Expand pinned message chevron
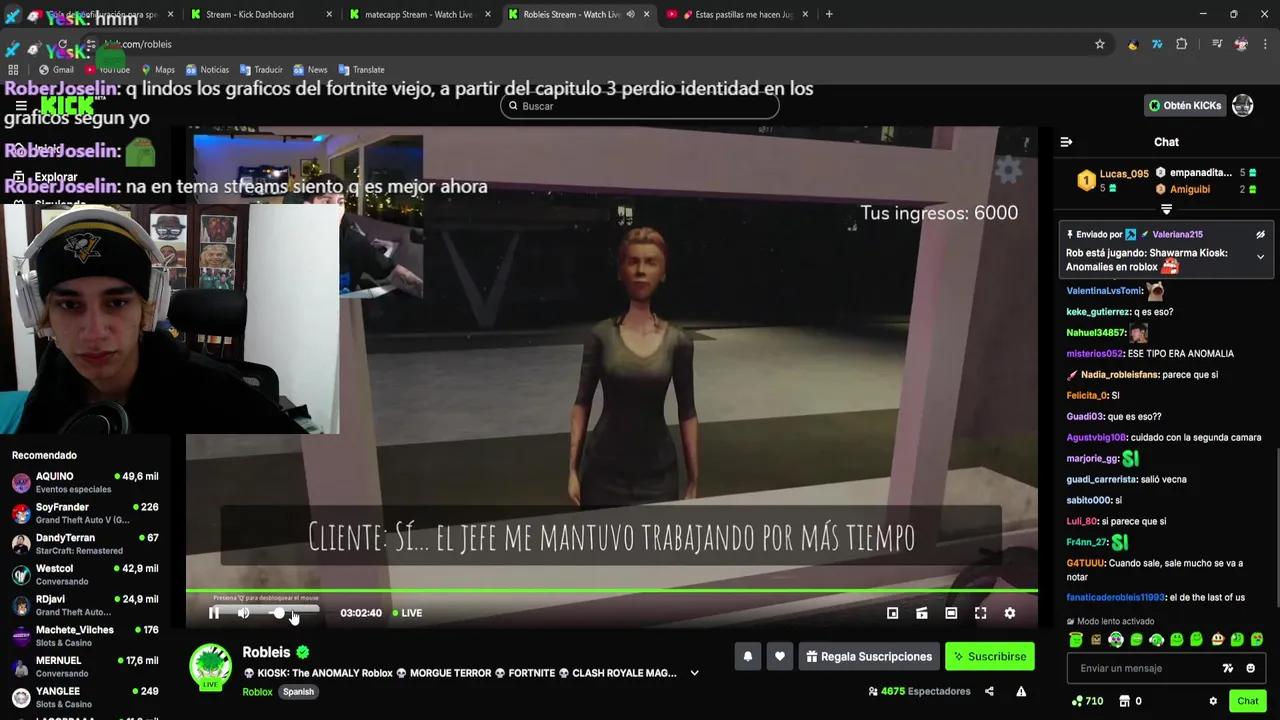Image resolution: width=1280 pixels, height=720 pixels. coord(1260,257)
